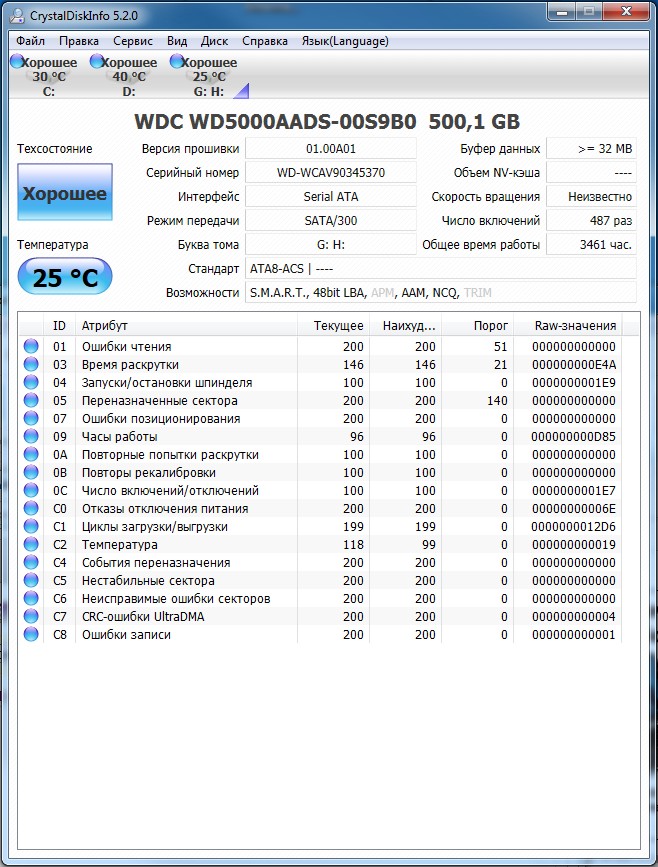Click the interface field Serial ATA
This screenshot has height=867, width=658.
pyautogui.click(x=331, y=196)
